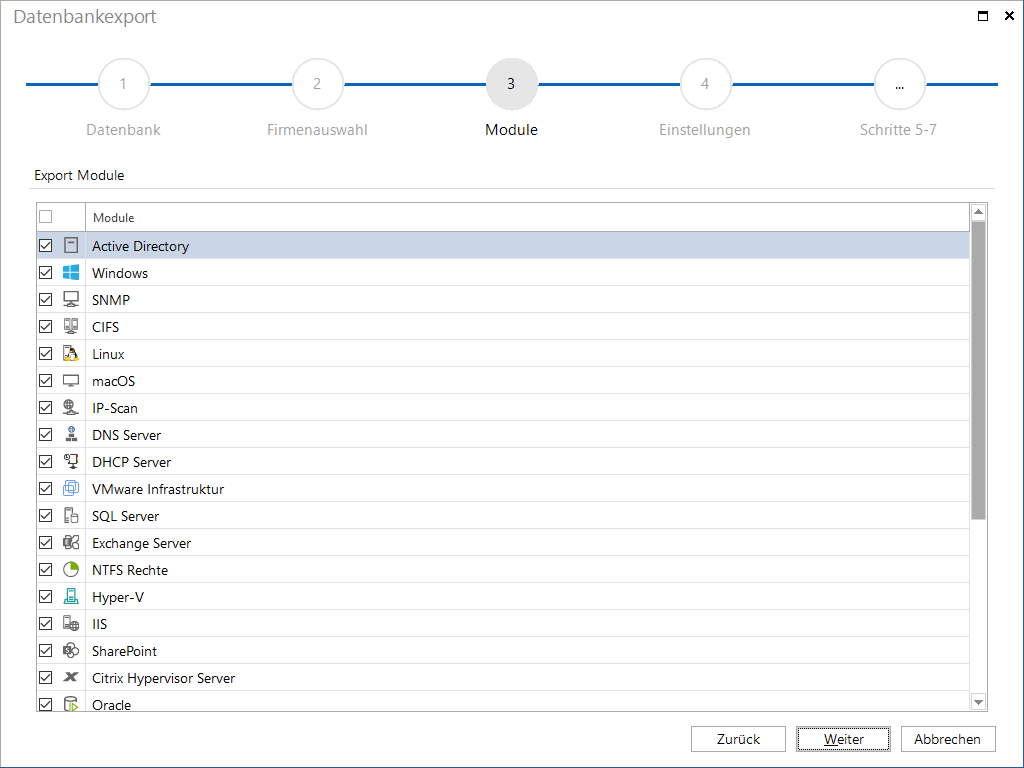
Task: Click the DHCP Server icon
Action: 71,461
